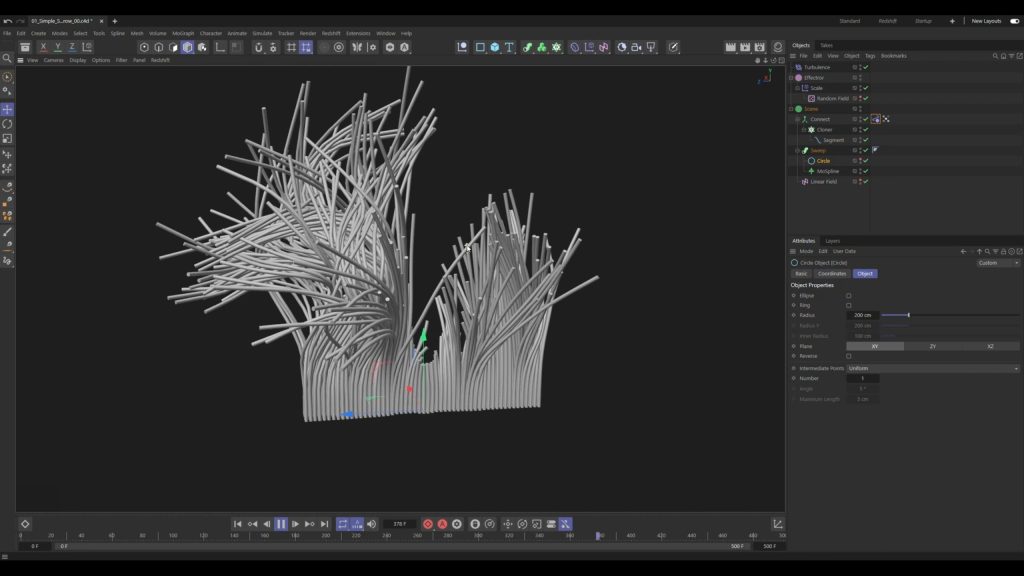Open the Basic tab button
This screenshot has height=576, width=1024.
(x=801, y=274)
